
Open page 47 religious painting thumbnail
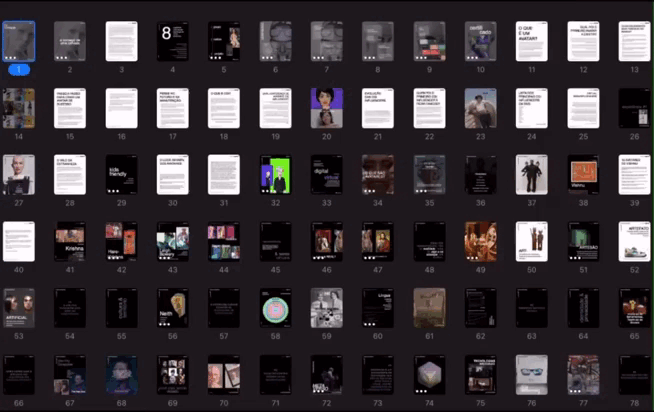point(378,241)
